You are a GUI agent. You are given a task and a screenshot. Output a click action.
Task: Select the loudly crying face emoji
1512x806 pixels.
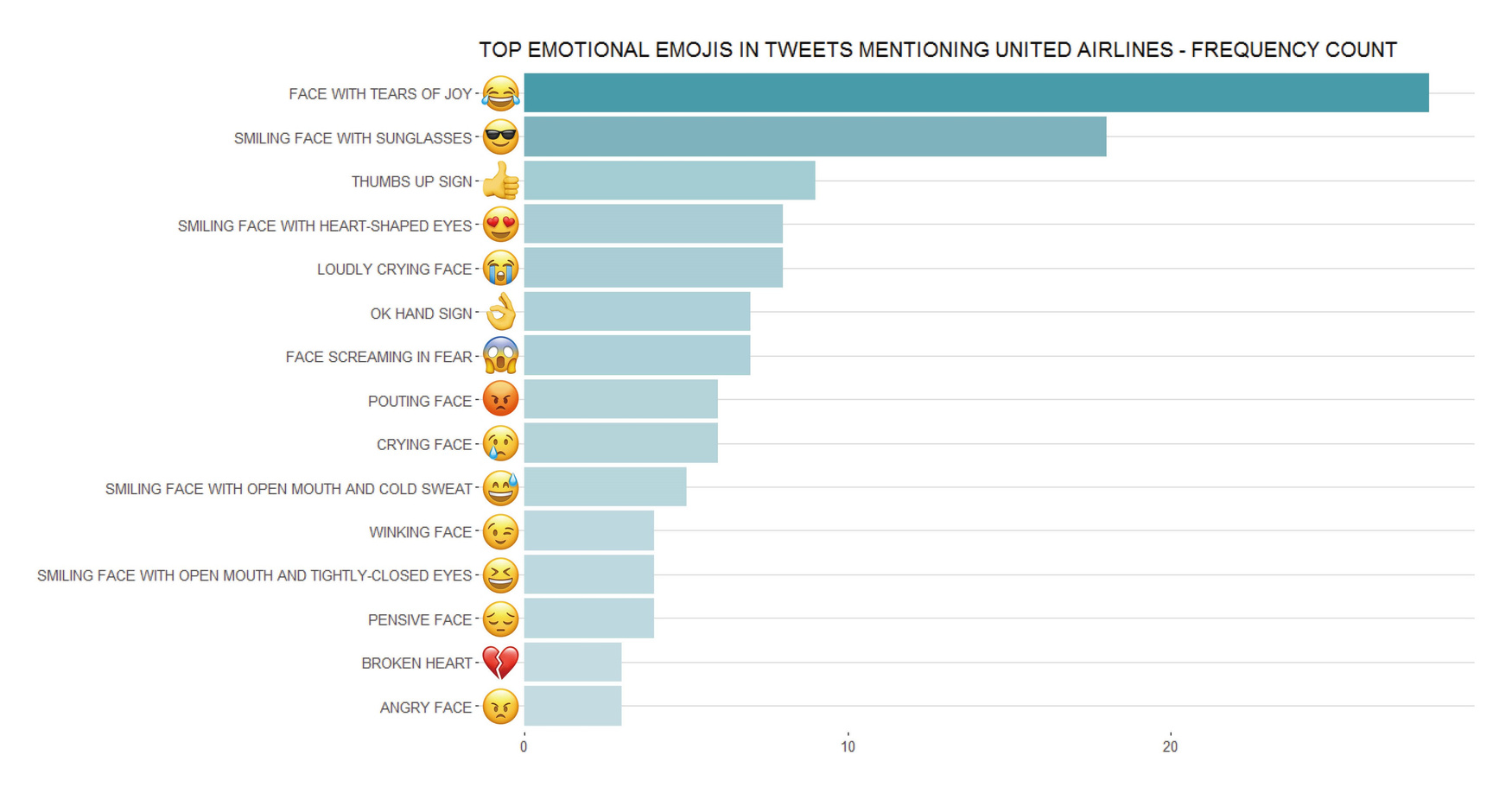pyautogui.click(x=500, y=269)
